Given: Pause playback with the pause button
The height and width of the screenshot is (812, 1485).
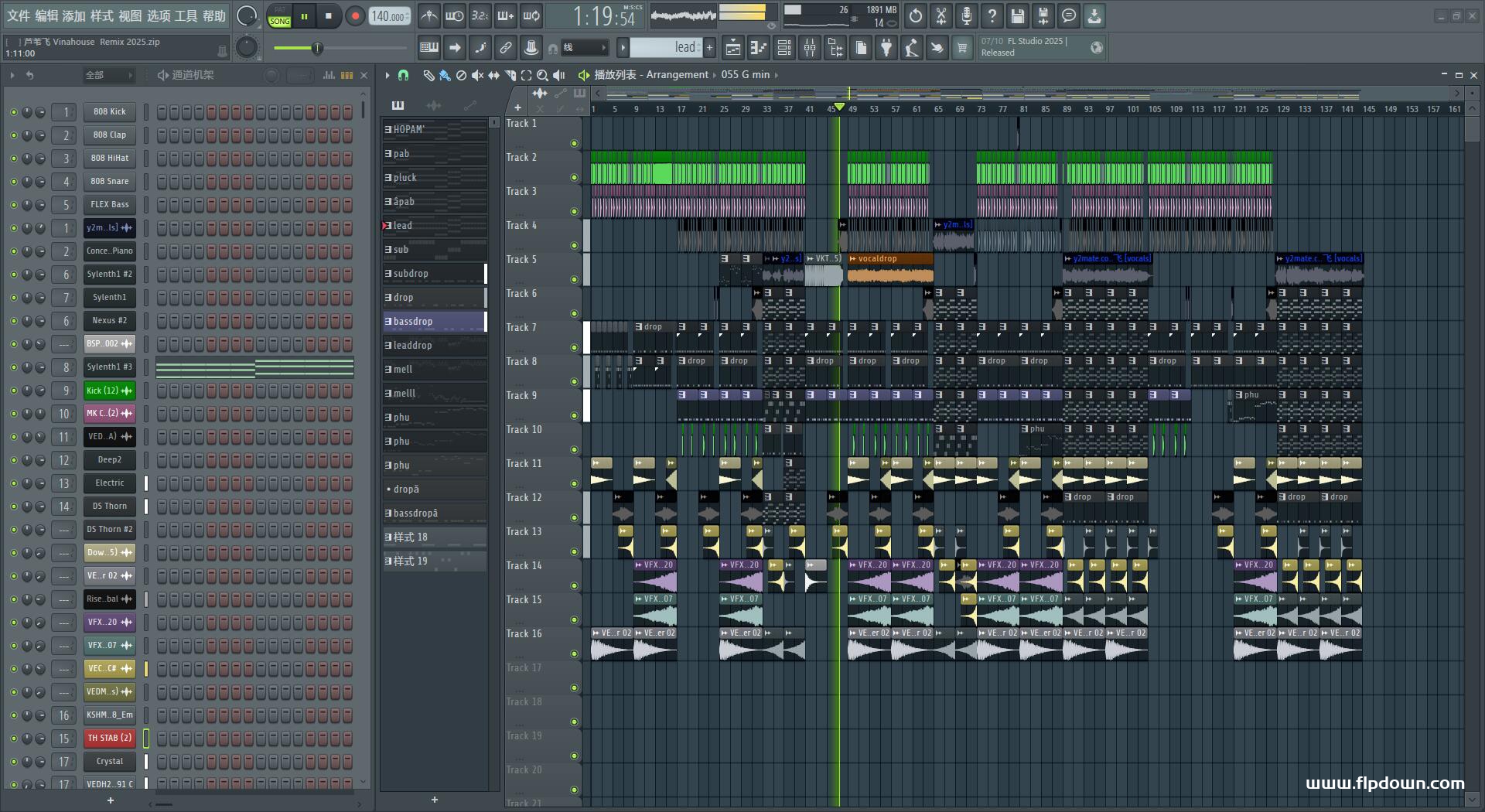Looking at the screenshot, I should pyautogui.click(x=304, y=16).
